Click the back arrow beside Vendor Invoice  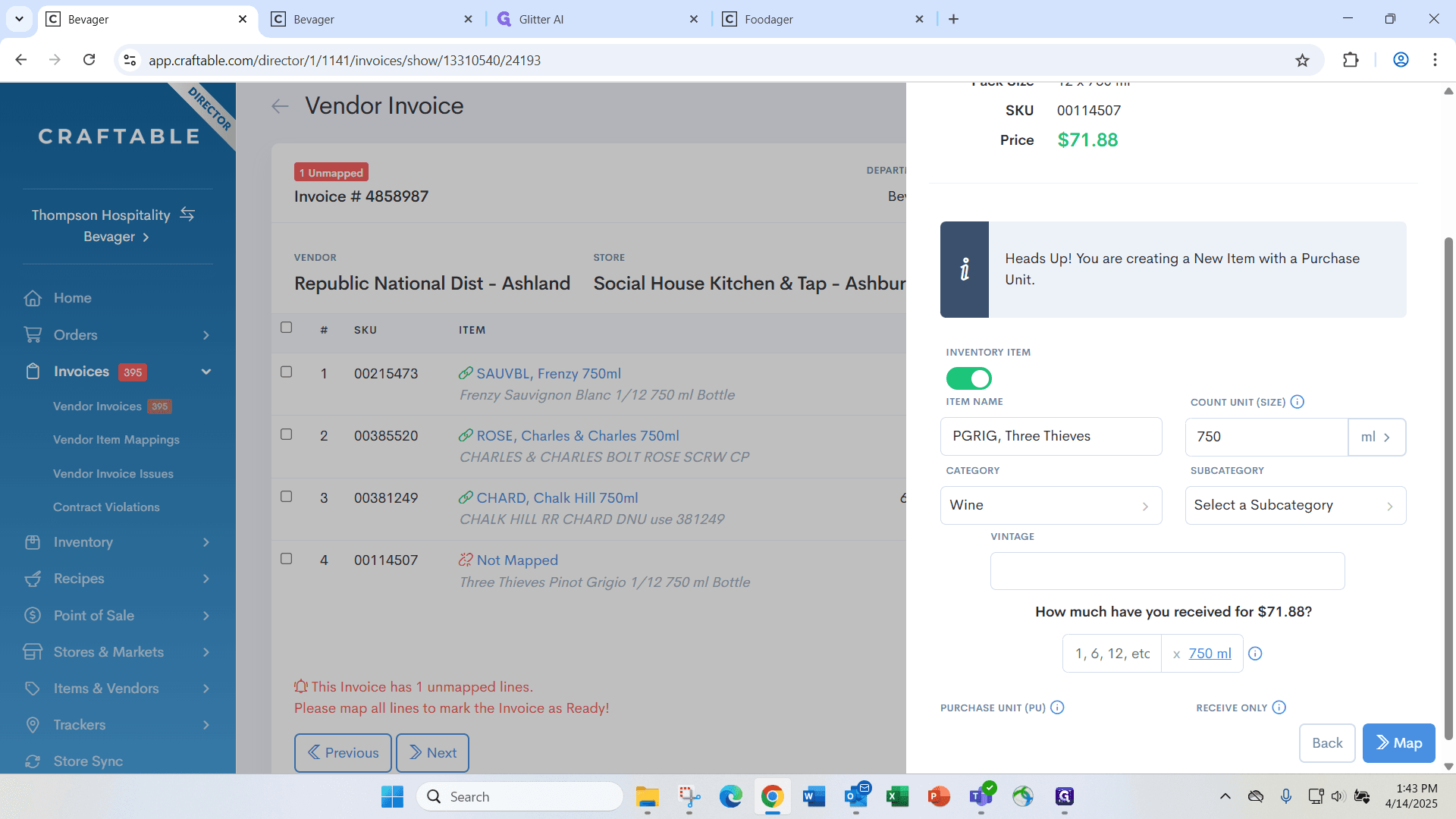280,106
